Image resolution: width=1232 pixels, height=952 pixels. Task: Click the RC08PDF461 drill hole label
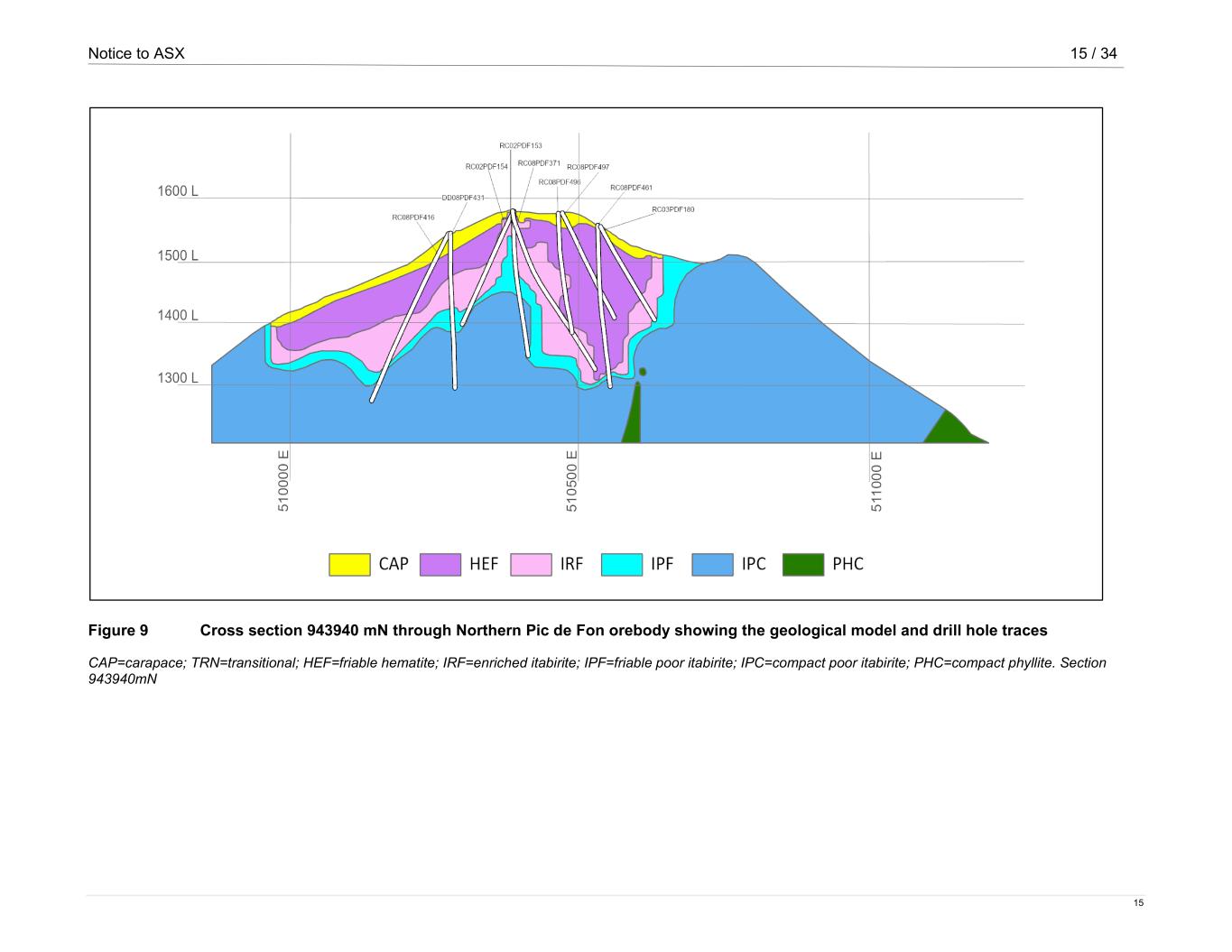(x=631, y=188)
